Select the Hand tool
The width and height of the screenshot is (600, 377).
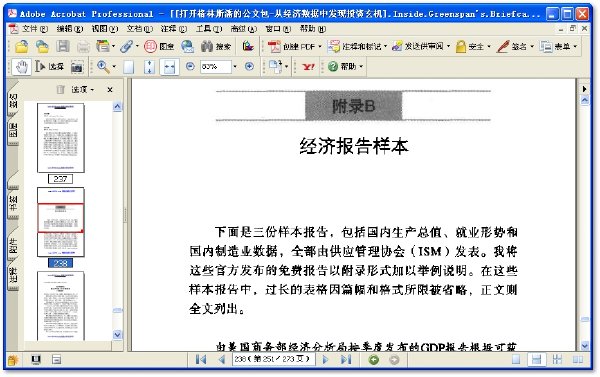[22, 67]
